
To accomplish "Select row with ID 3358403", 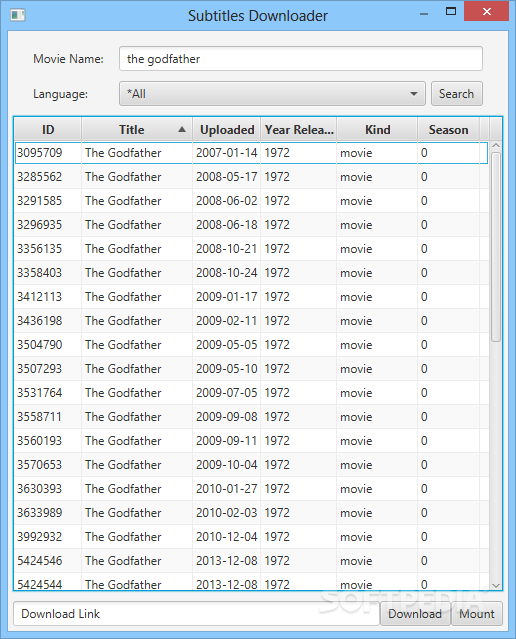I will (x=251, y=273).
